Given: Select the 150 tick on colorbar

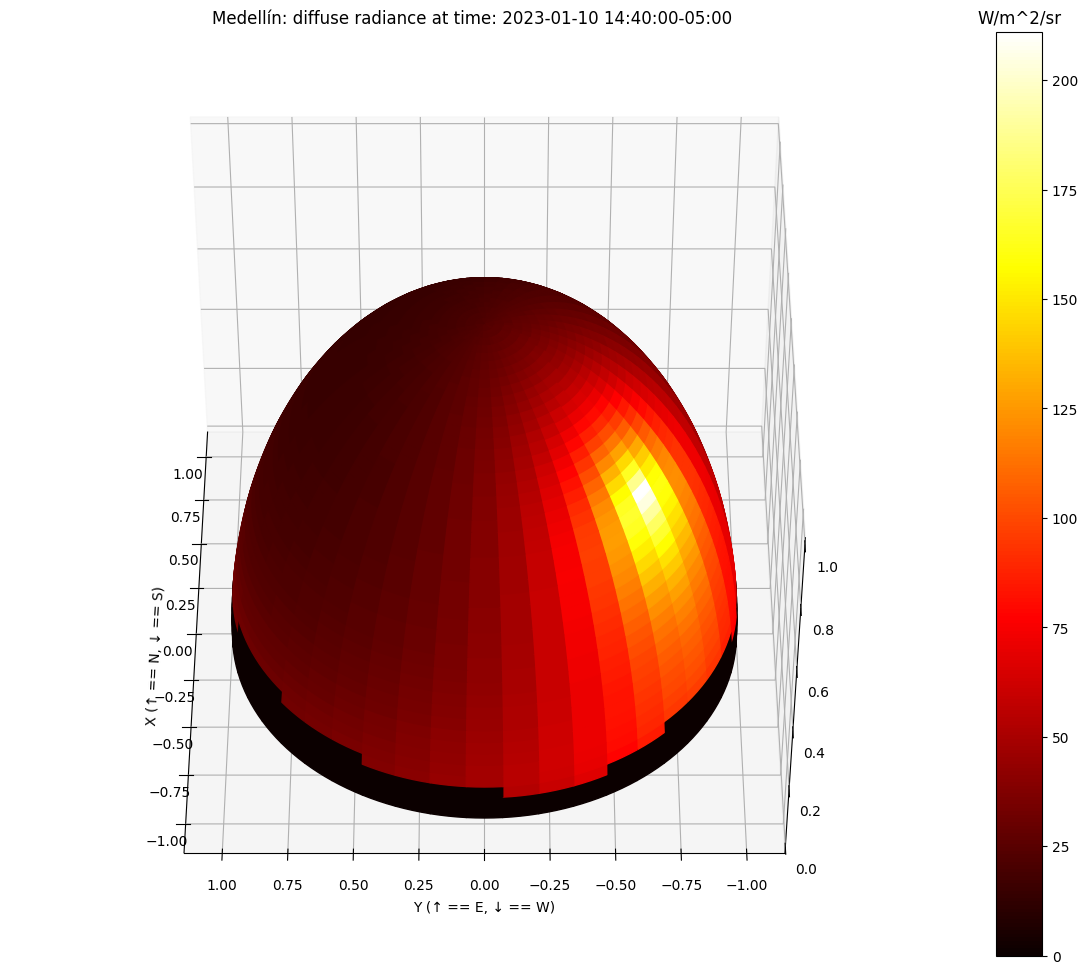Looking at the screenshot, I should tap(1064, 300).
